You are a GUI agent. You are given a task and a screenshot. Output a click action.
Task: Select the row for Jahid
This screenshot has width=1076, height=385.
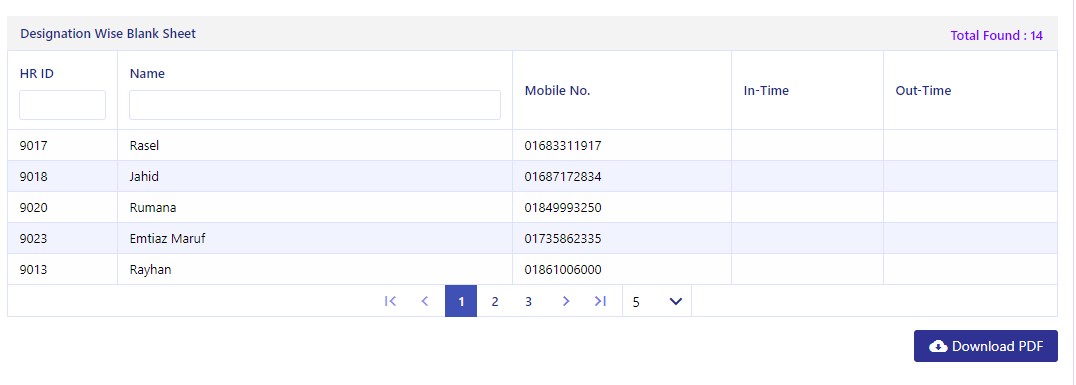coord(533,176)
